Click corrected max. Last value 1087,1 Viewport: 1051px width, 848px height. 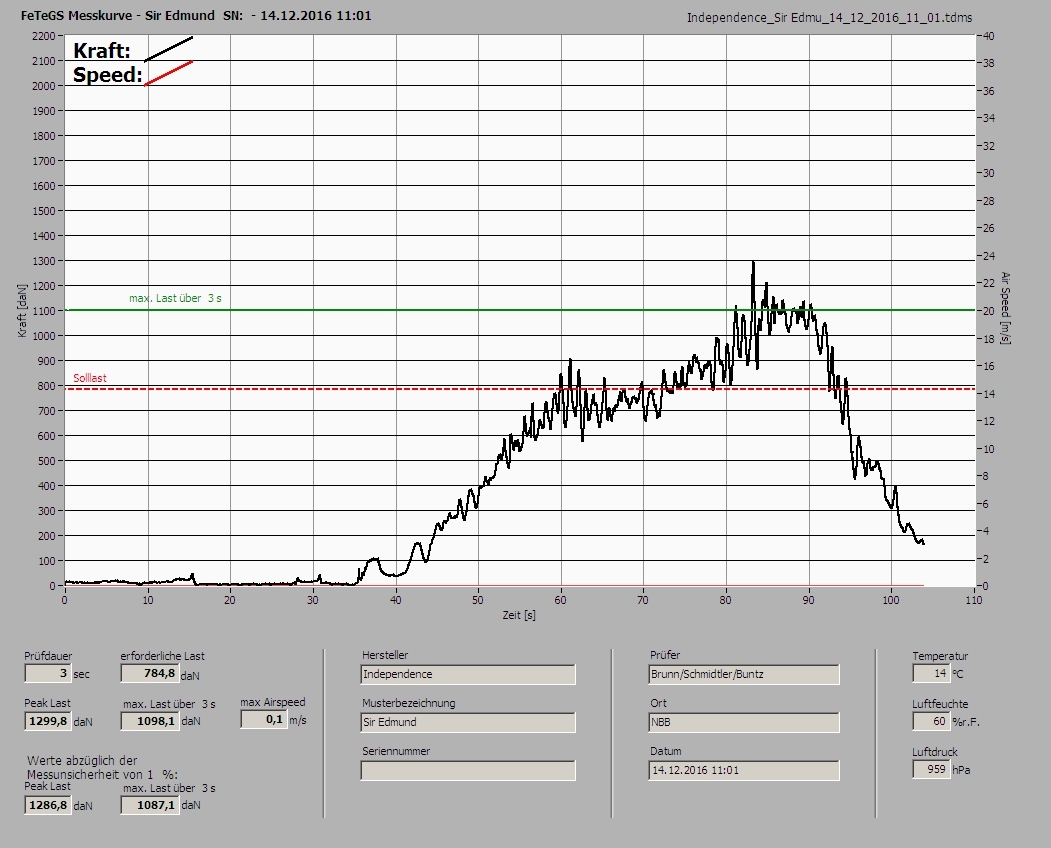149,805
